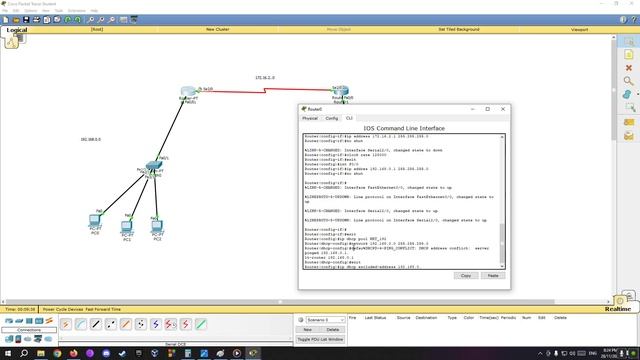Pick the Copper Straight-Through cable
The height and width of the screenshot is (360, 640).
(96, 324)
